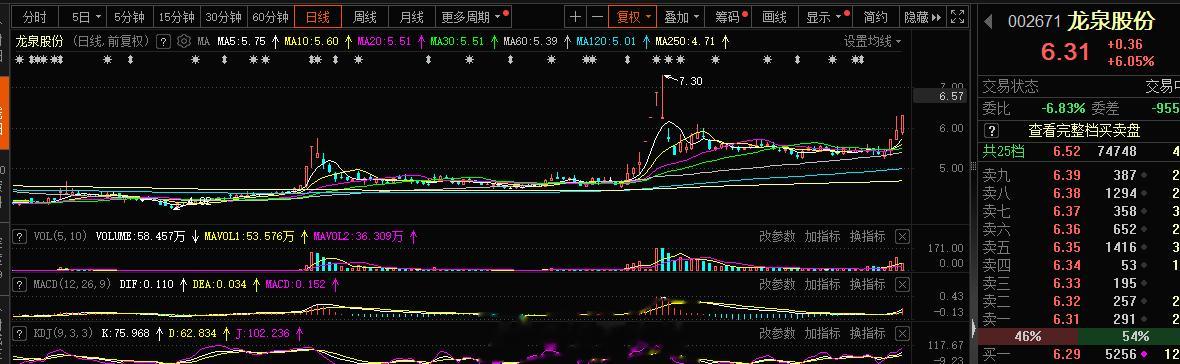Click 查看完整档买卖盘 link
The image size is (1180, 364).
point(1084,130)
